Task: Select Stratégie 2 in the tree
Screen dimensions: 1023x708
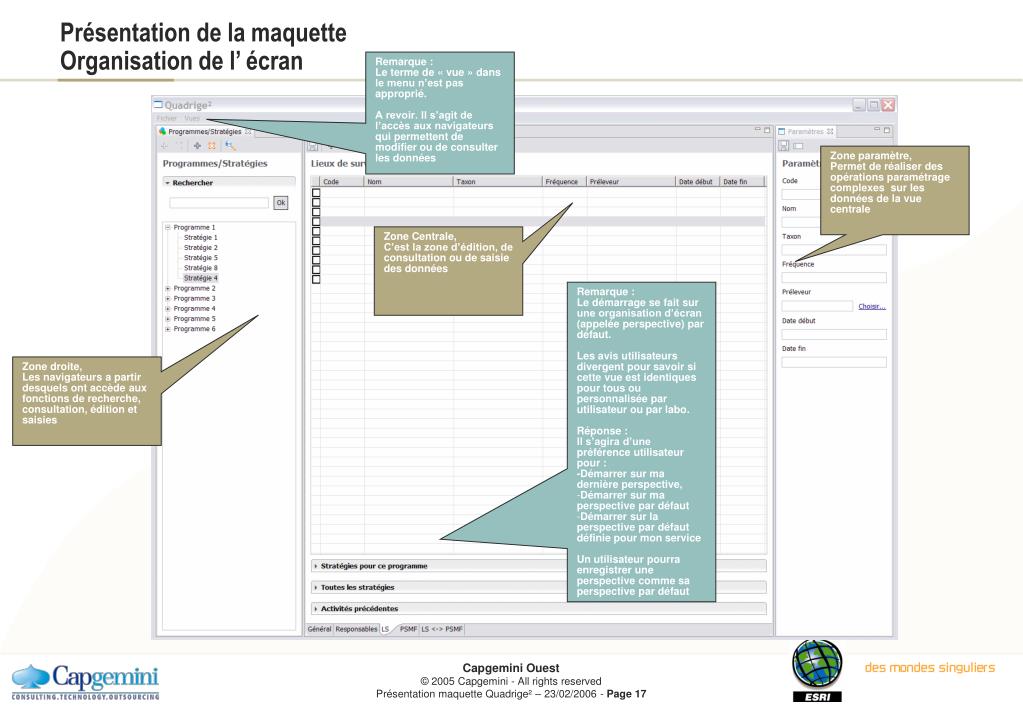Action: (200, 248)
